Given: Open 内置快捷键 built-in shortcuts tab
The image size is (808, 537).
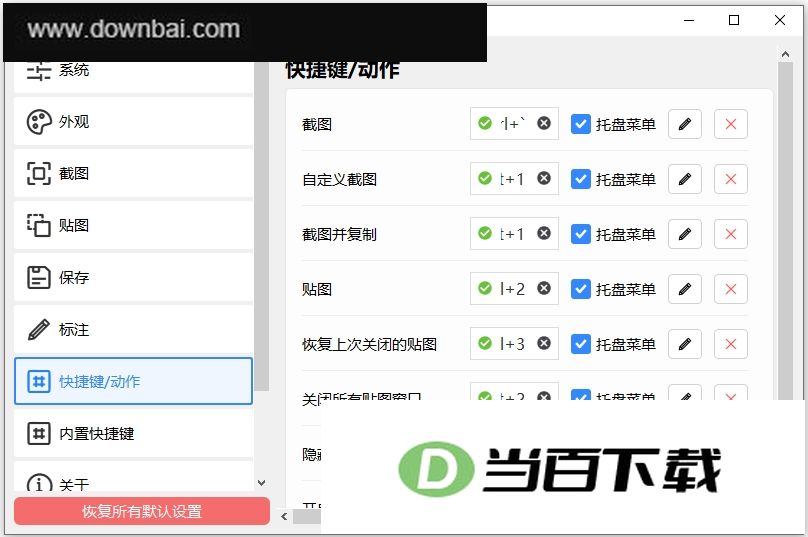Looking at the screenshot, I should [133, 433].
